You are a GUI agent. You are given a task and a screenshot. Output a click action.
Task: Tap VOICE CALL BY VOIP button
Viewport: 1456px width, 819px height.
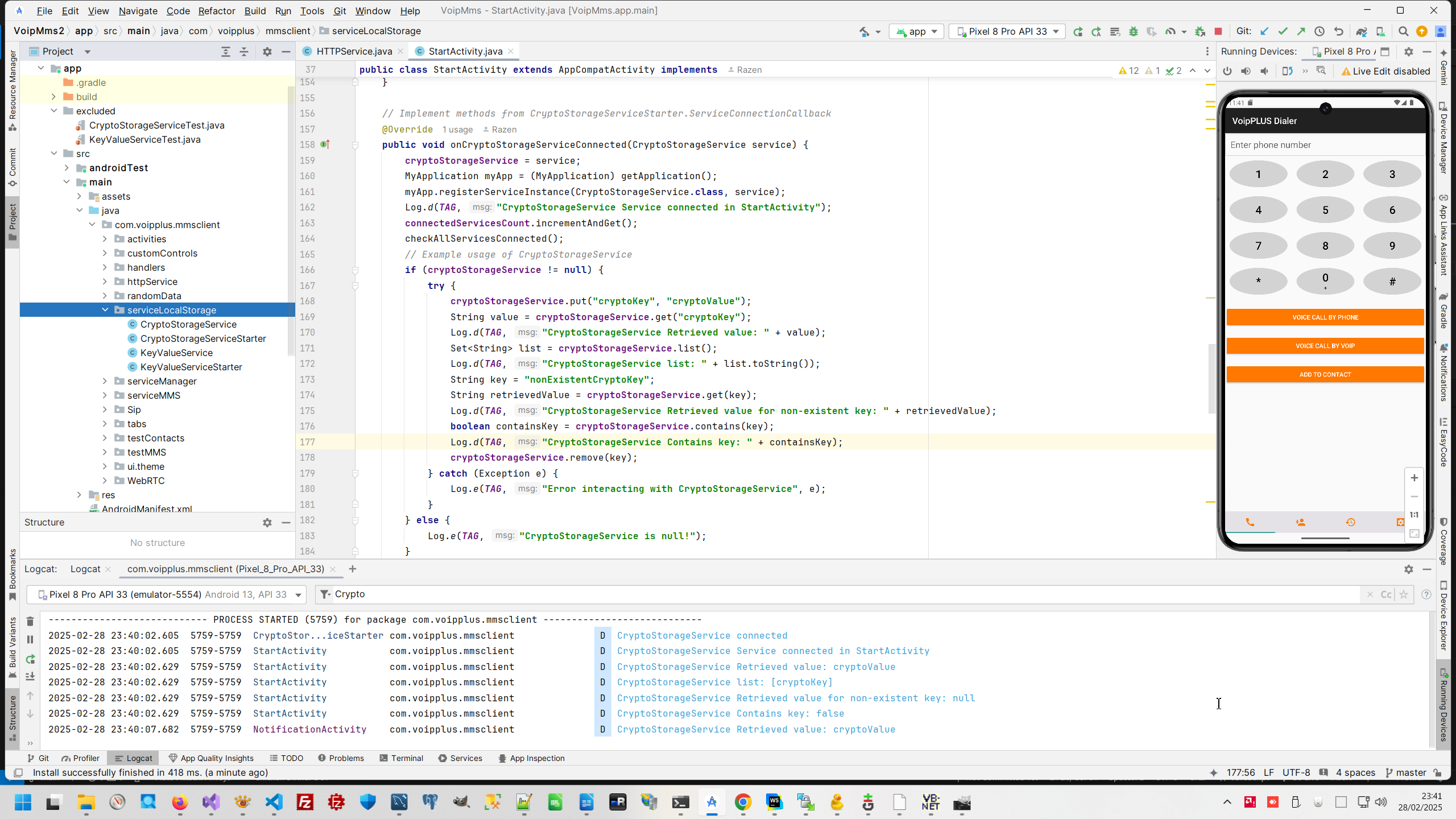[x=1325, y=346]
